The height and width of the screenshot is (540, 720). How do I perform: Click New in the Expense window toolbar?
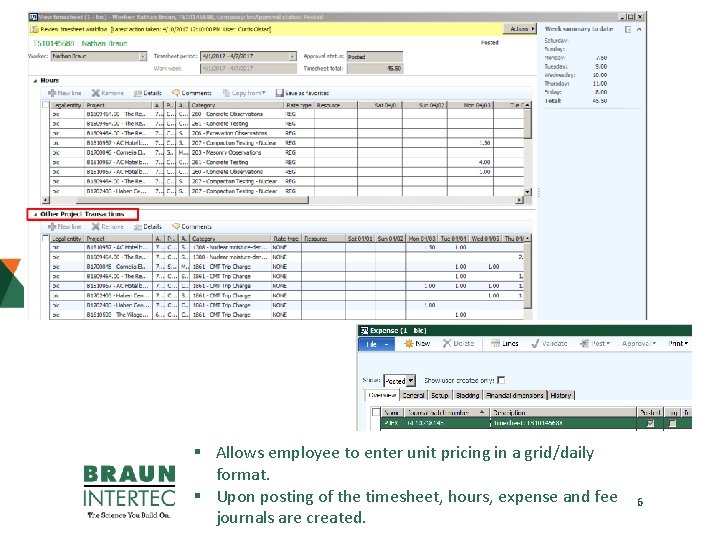coord(417,343)
